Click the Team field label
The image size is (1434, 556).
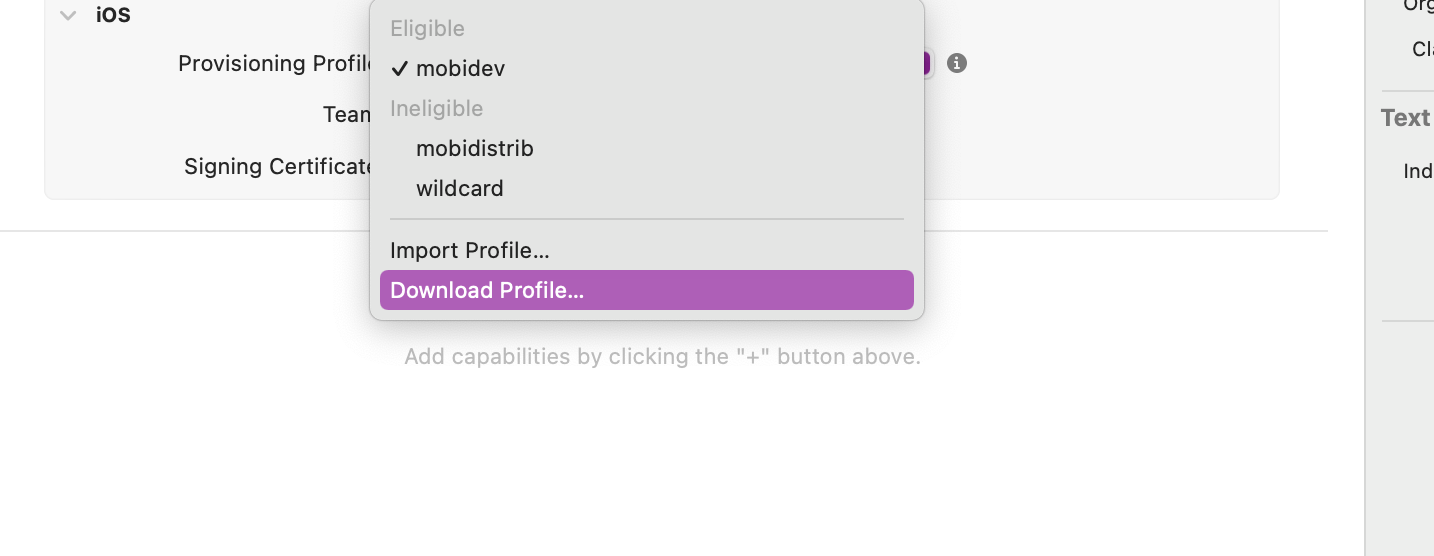[x=347, y=115]
